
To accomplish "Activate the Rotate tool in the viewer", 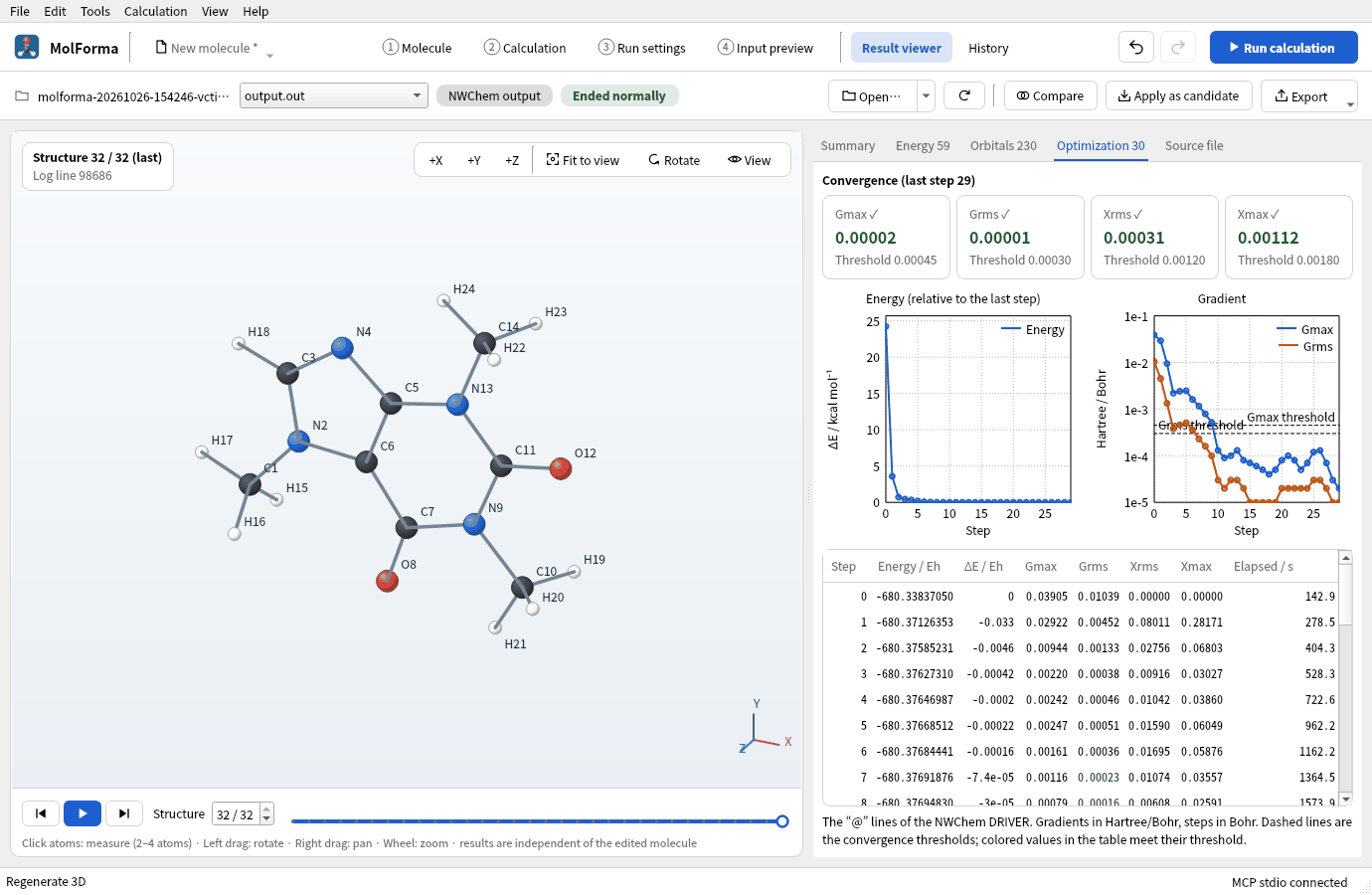I will pyautogui.click(x=674, y=160).
